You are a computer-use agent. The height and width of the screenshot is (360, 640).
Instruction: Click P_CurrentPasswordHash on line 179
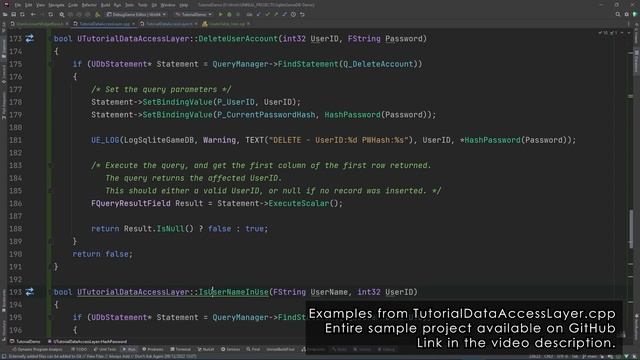point(266,115)
